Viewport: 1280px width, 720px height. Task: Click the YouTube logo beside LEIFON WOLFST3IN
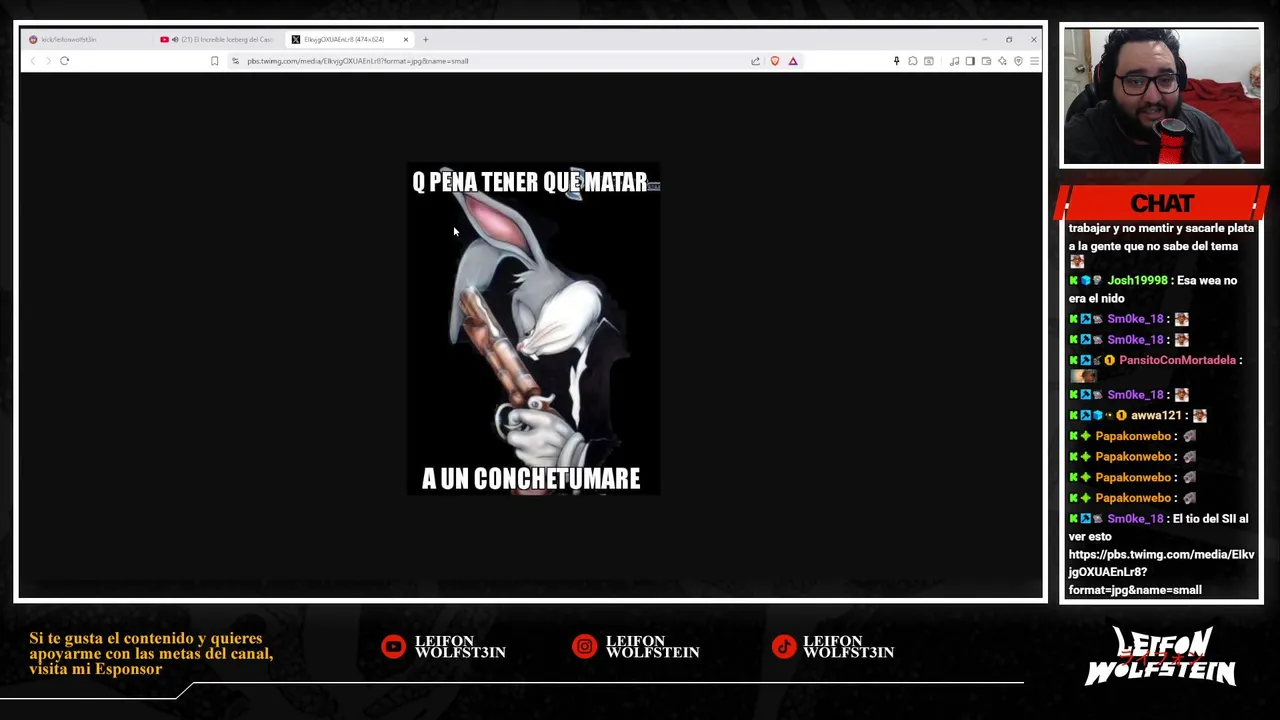pos(393,647)
